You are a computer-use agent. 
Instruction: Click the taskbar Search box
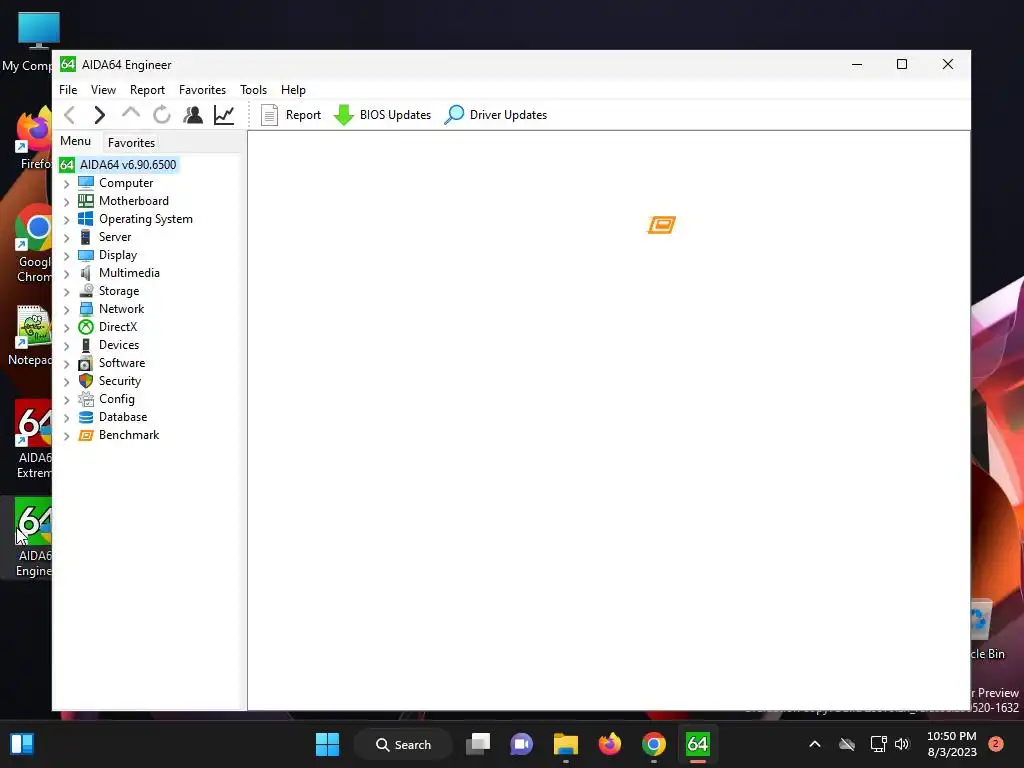(404, 744)
